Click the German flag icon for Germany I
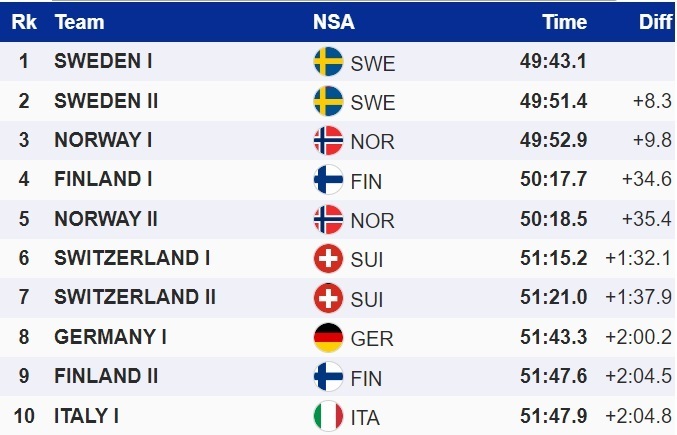Viewport: 677px width, 435px height. [329, 337]
